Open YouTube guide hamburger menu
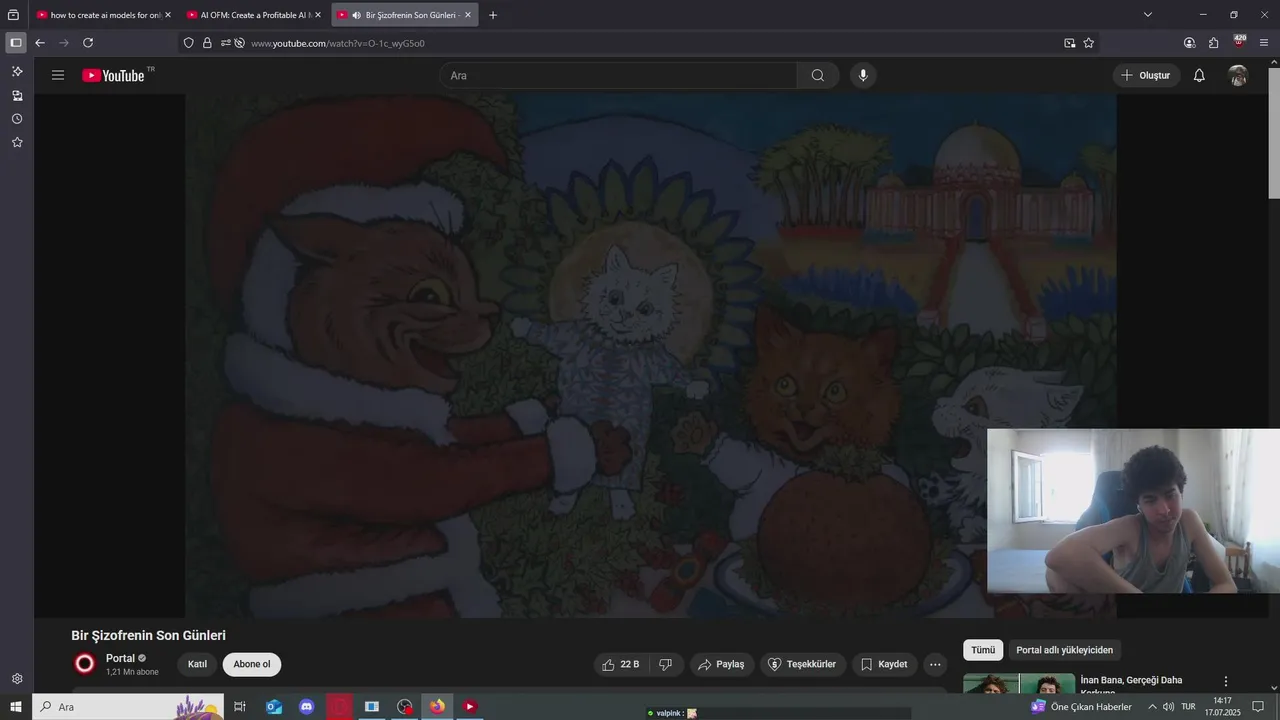The image size is (1280, 720). coord(58,75)
